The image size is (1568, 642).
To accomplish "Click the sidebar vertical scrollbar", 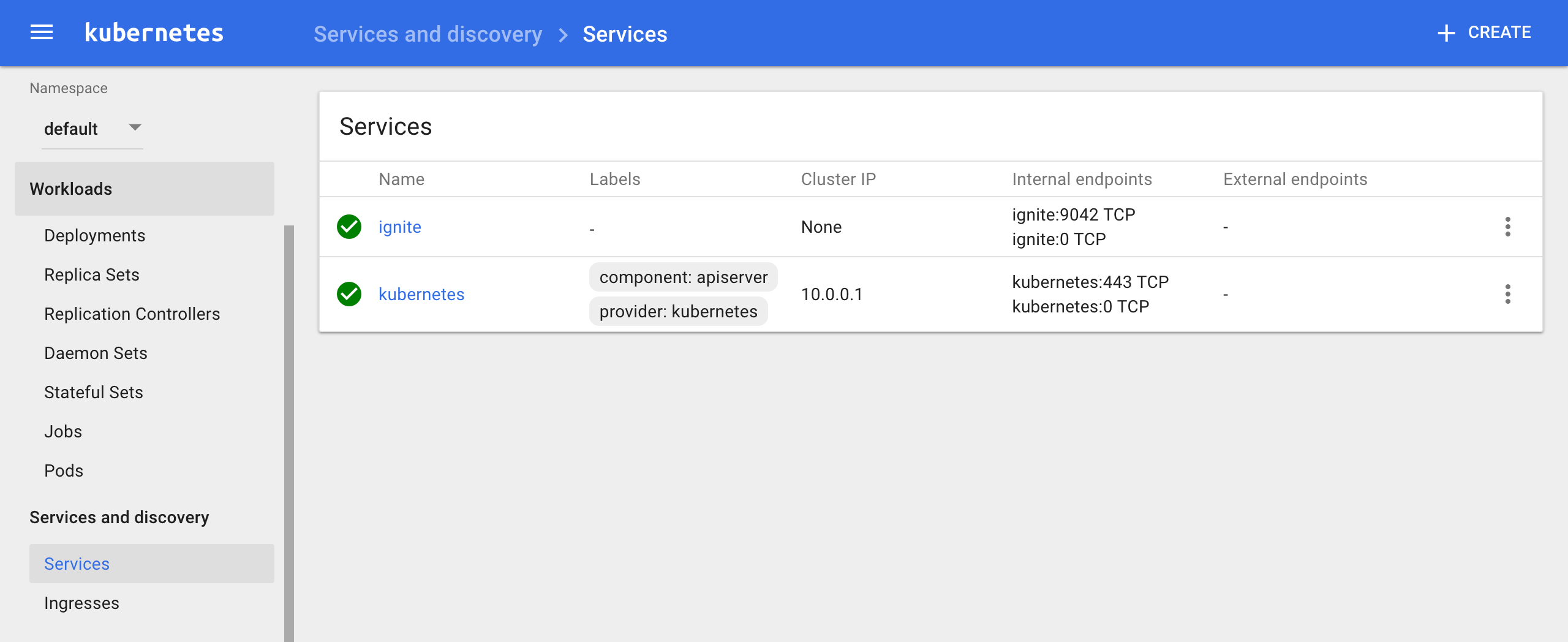I will pyautogui.click(x=289, y=434).
